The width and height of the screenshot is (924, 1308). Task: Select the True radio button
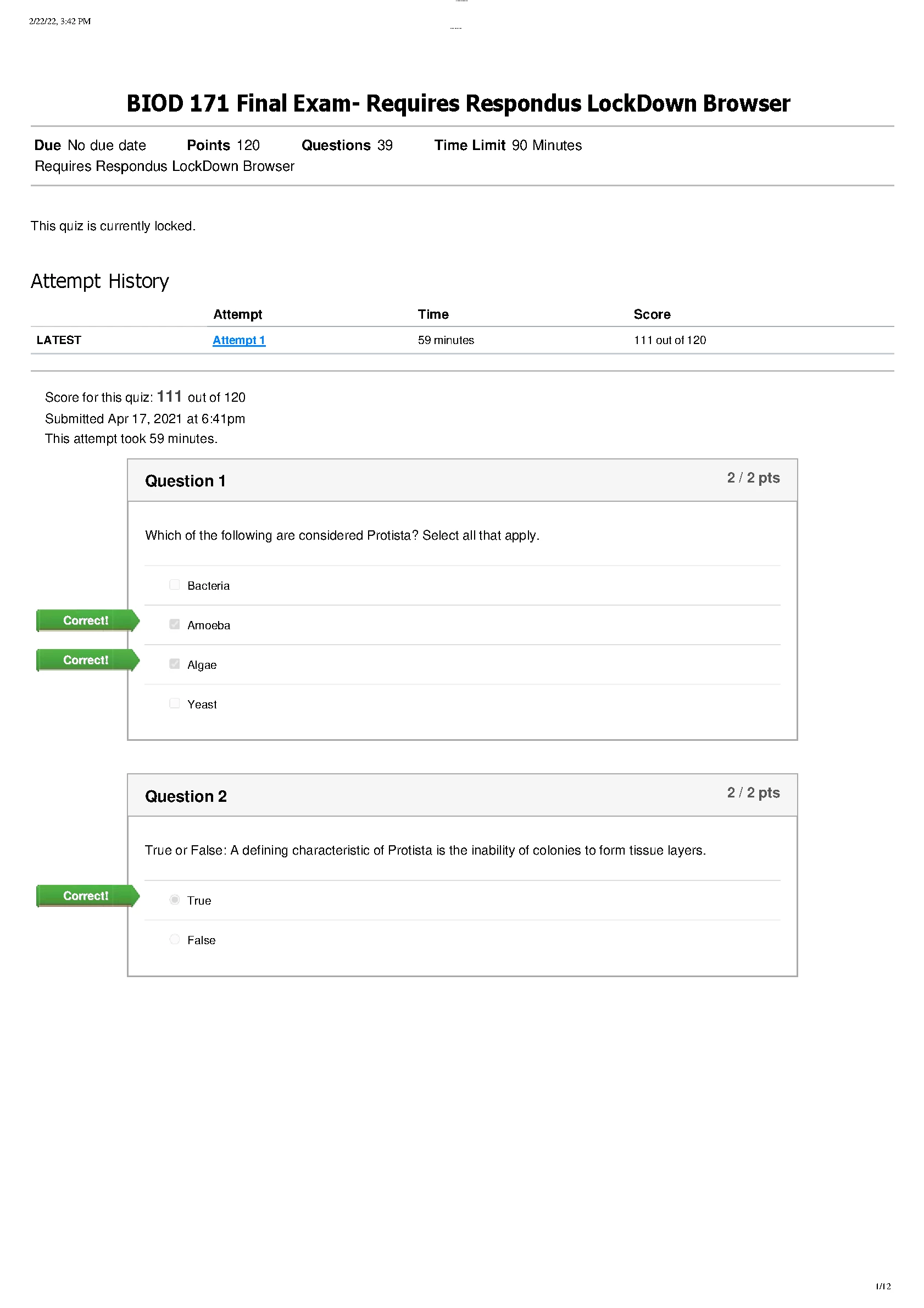pos(175,900)
